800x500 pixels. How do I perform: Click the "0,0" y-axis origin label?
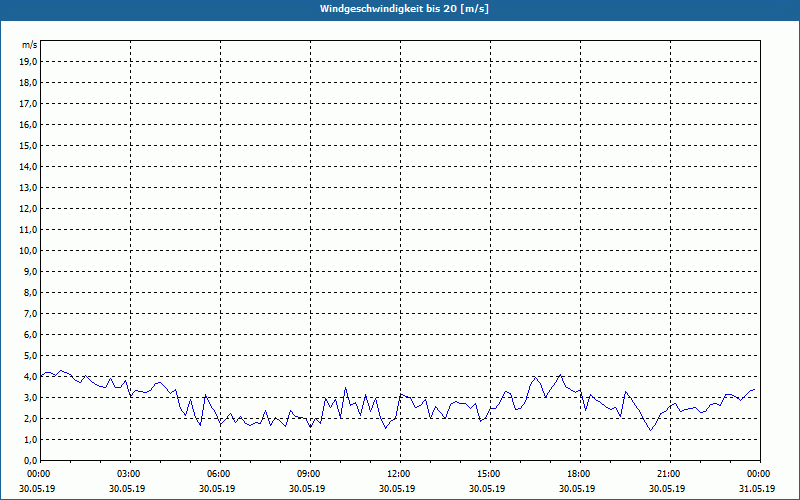pyautogui.click(x=30, y=460)
